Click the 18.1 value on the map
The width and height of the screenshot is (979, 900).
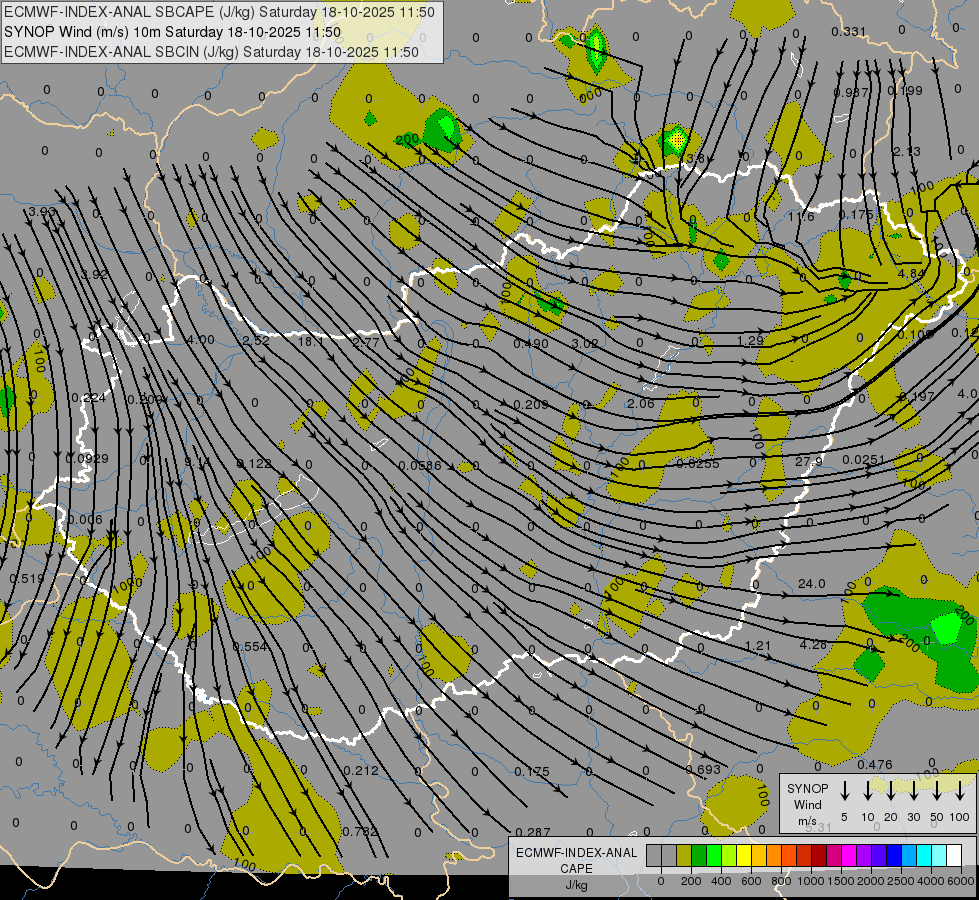click(311, 342)
